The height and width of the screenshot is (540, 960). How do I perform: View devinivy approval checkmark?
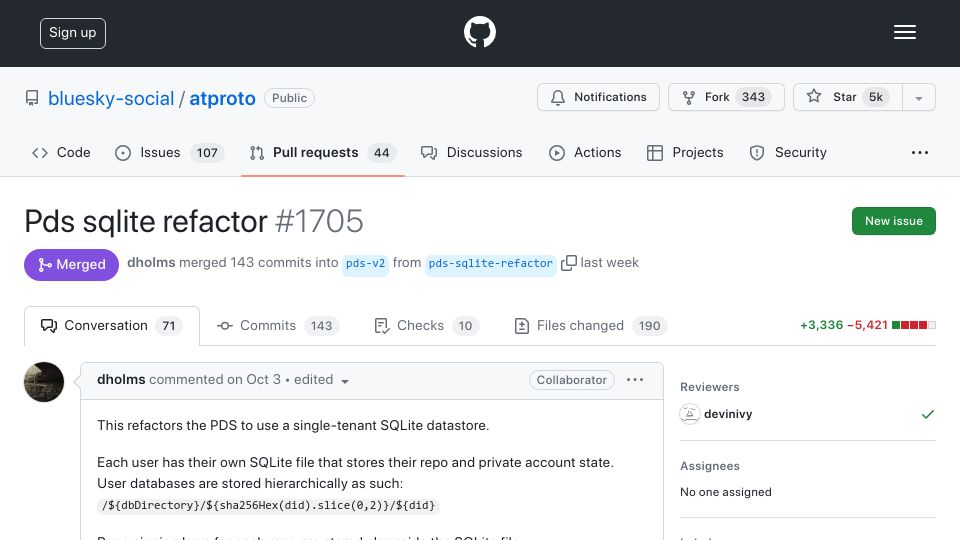coord(928,414)
